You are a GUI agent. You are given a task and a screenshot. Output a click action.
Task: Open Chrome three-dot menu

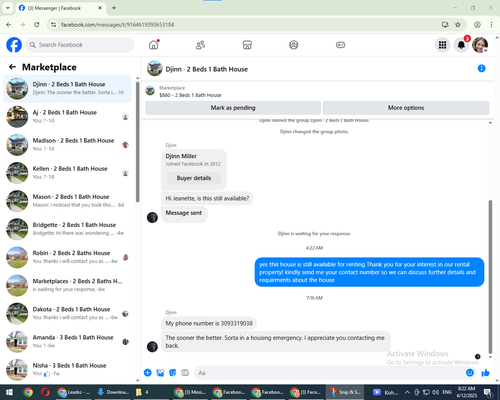(491, 25)
